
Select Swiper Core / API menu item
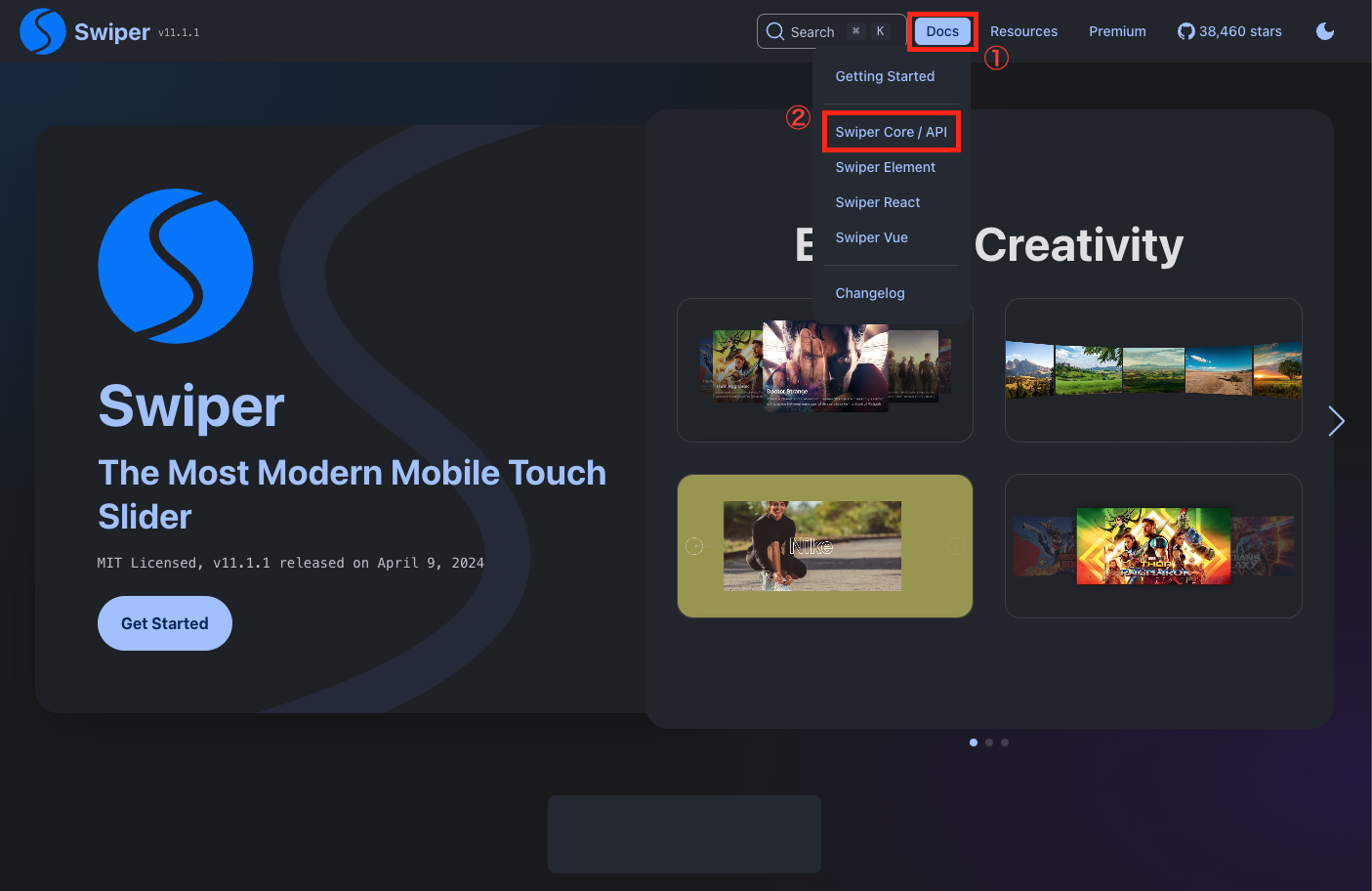tap(892, 132)
